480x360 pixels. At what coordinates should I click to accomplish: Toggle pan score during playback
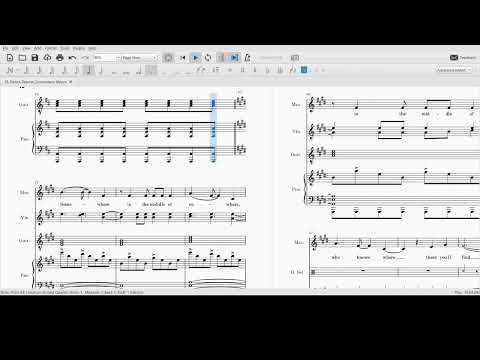[234, 58]
